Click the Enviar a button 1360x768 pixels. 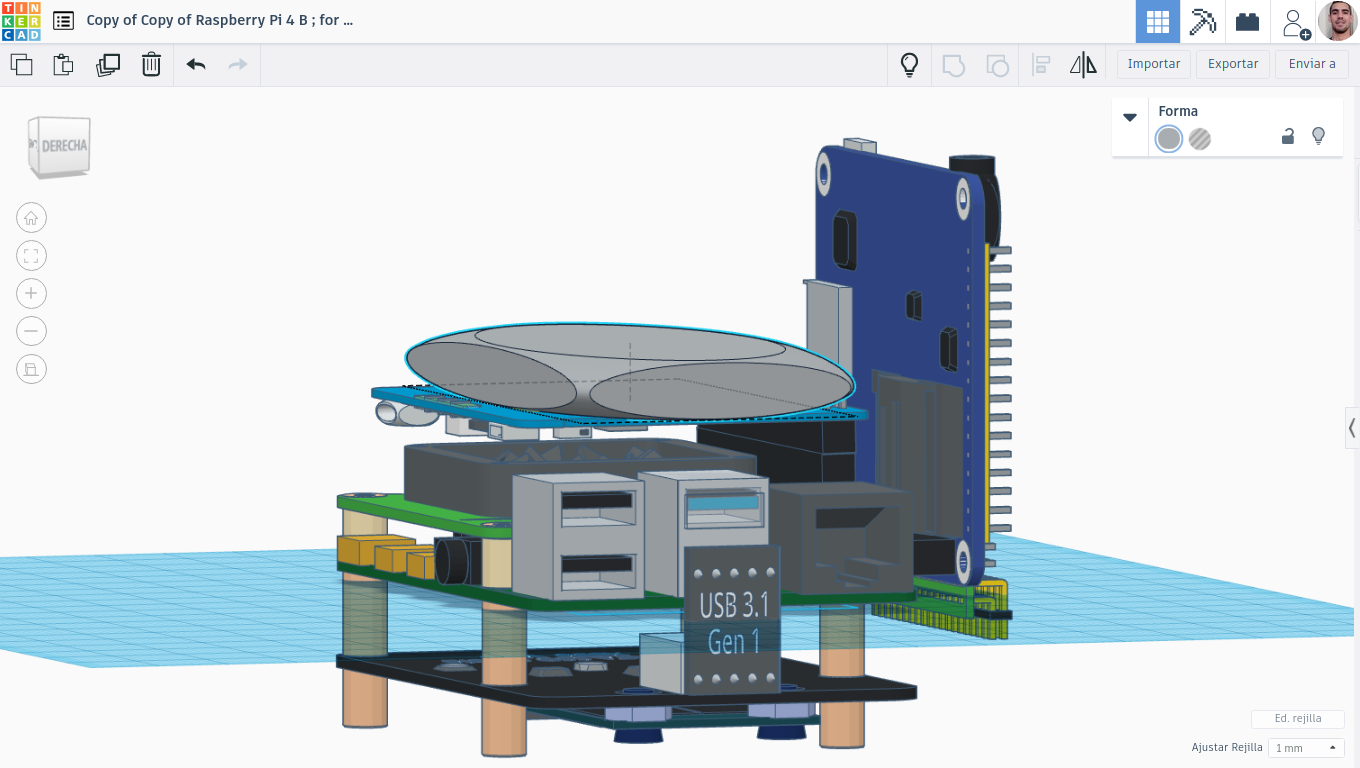1312,64
